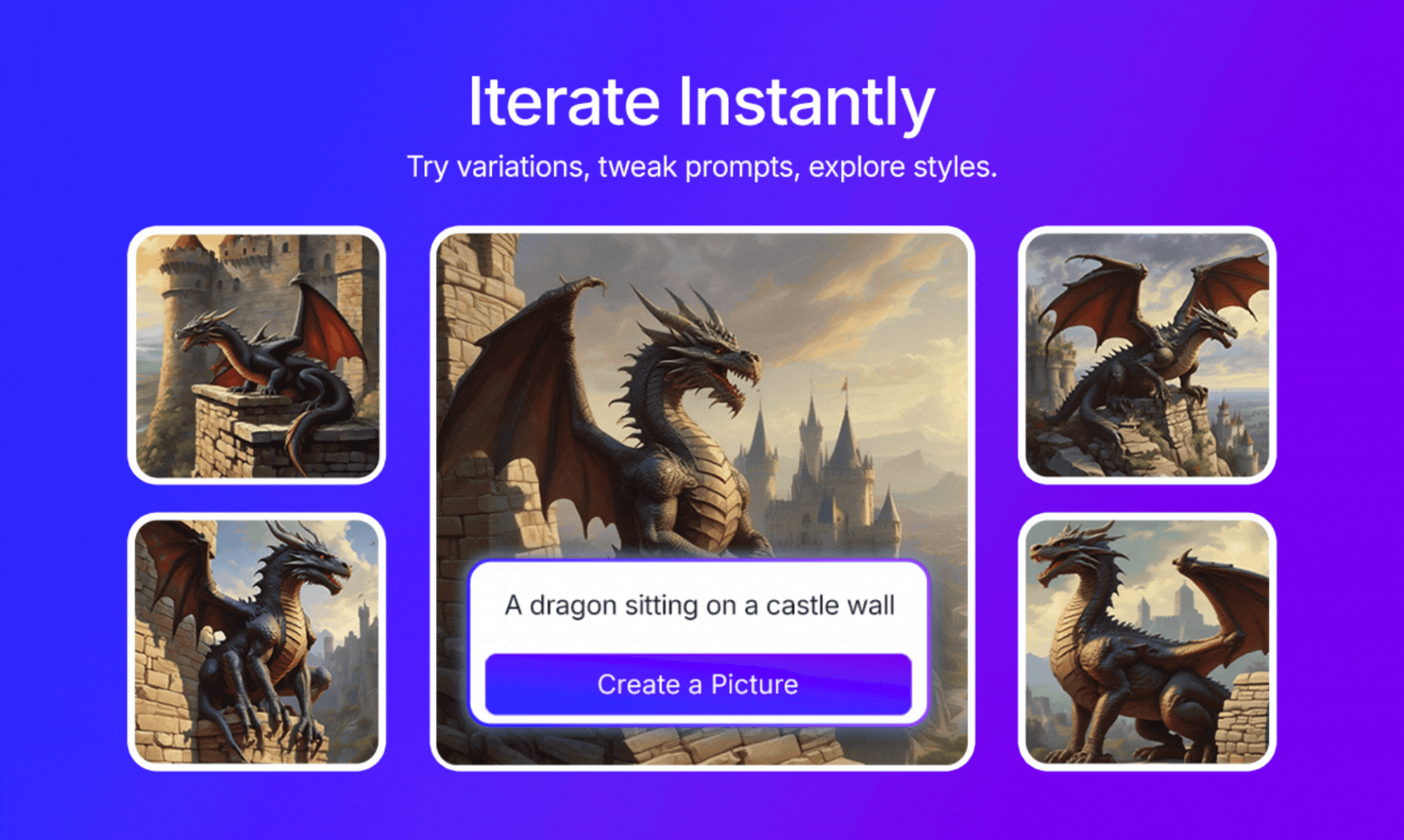Open the thumbnail of dragon climbing stone wall

pyautogui.click(x=257, y=642)
